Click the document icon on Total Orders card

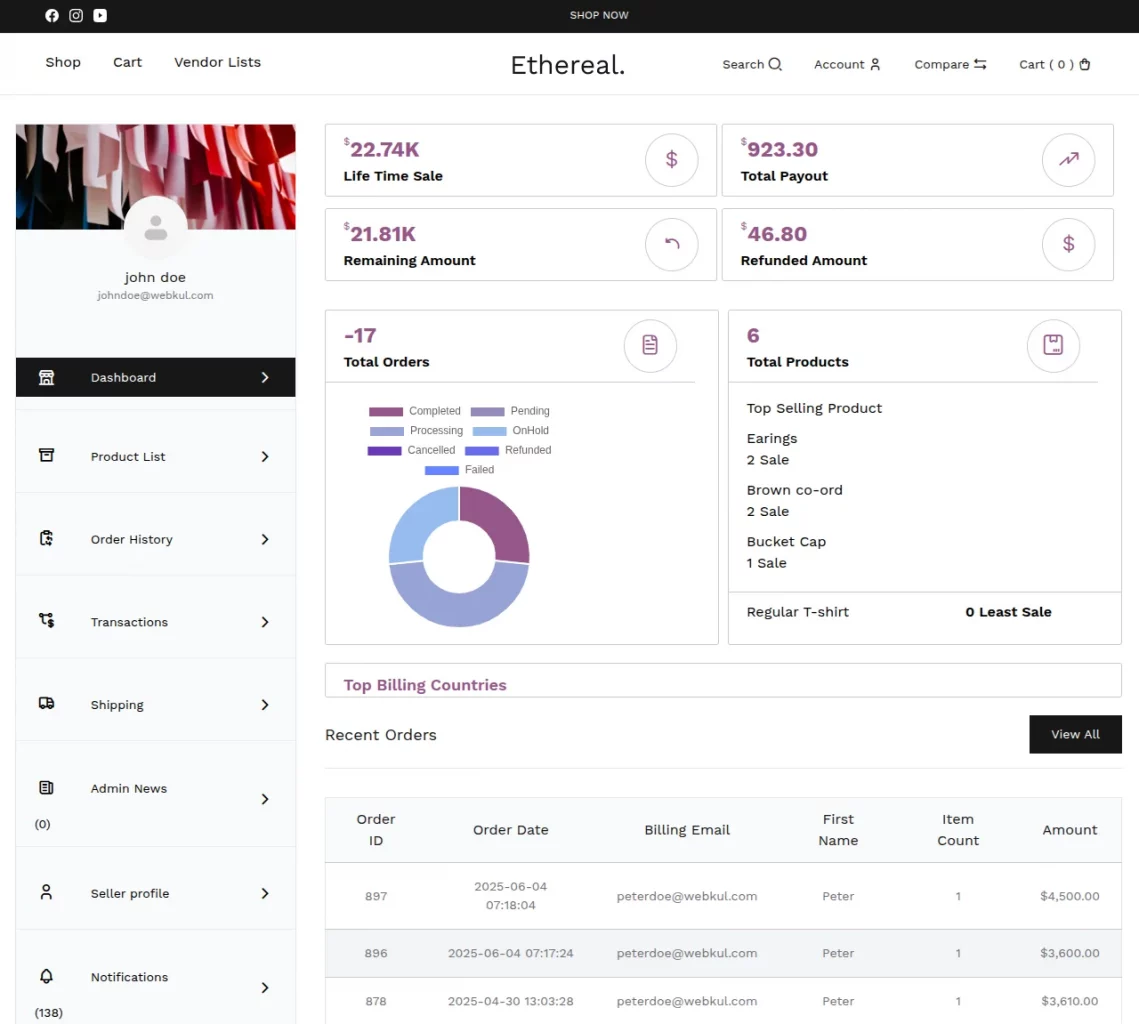click(650, 346)
